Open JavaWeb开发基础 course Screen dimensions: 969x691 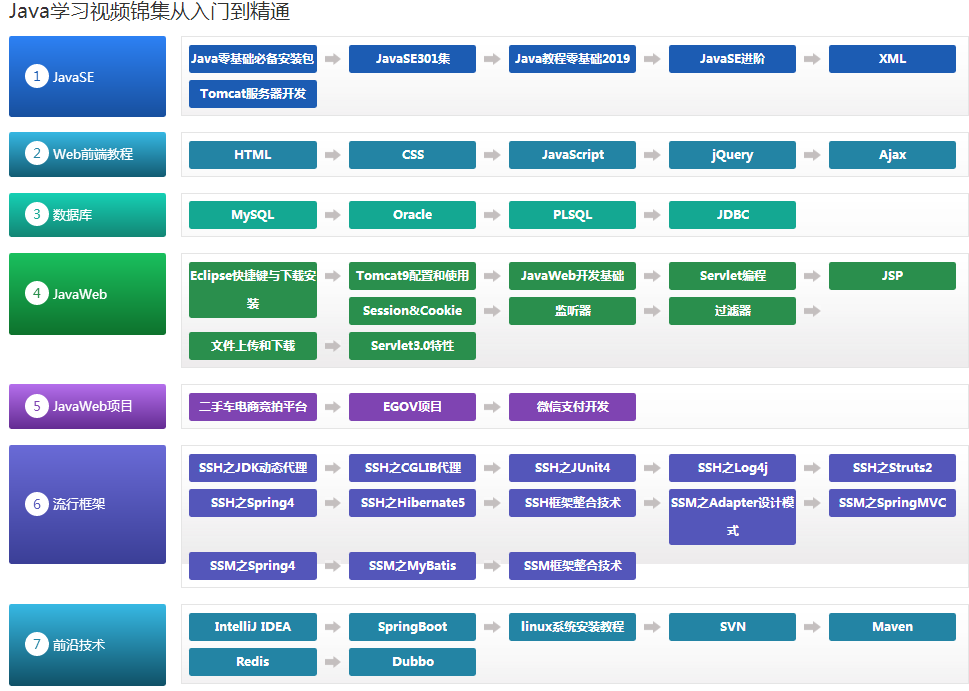572,276
